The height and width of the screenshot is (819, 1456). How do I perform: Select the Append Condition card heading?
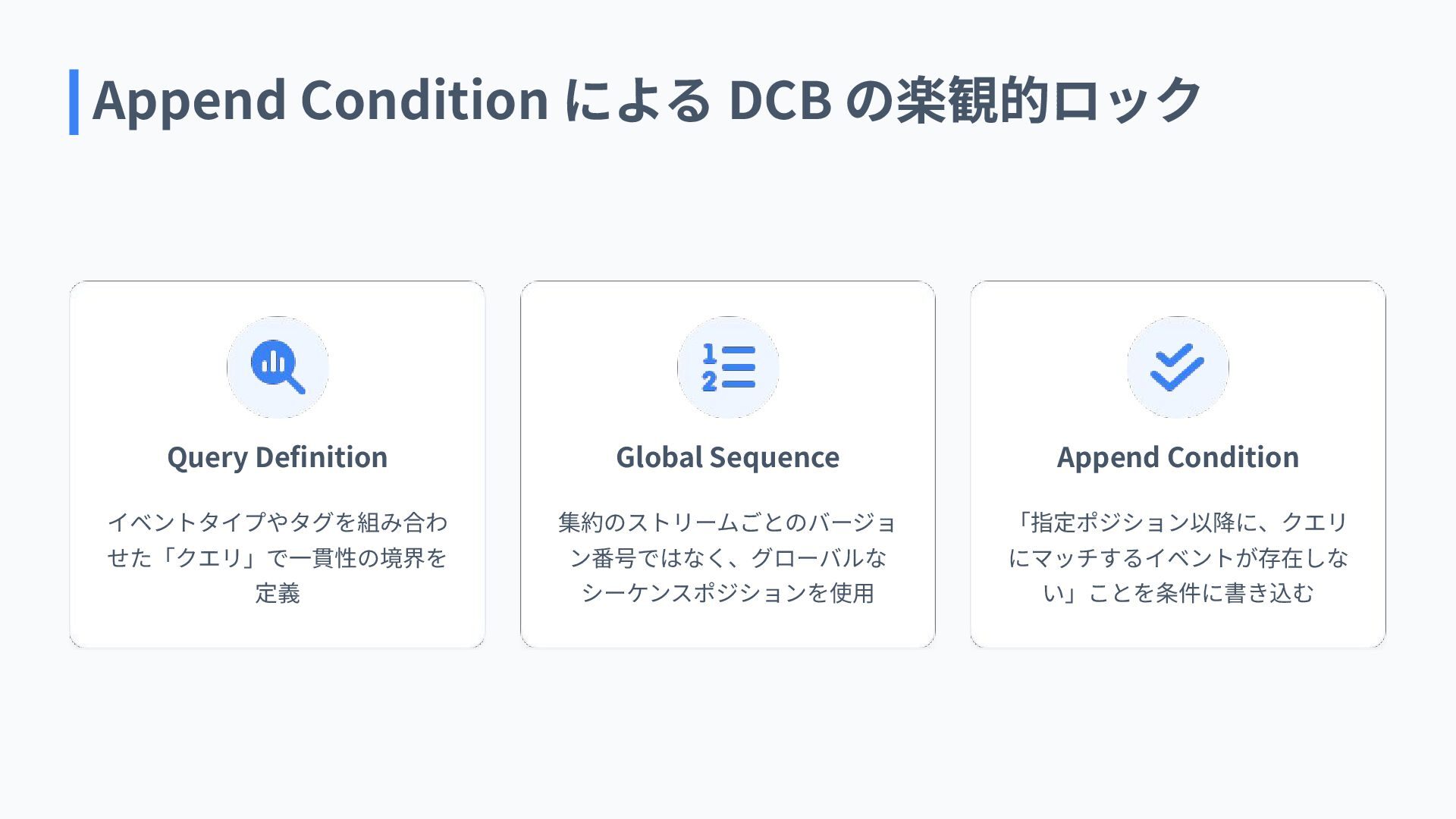click(x=1178, y=457)
